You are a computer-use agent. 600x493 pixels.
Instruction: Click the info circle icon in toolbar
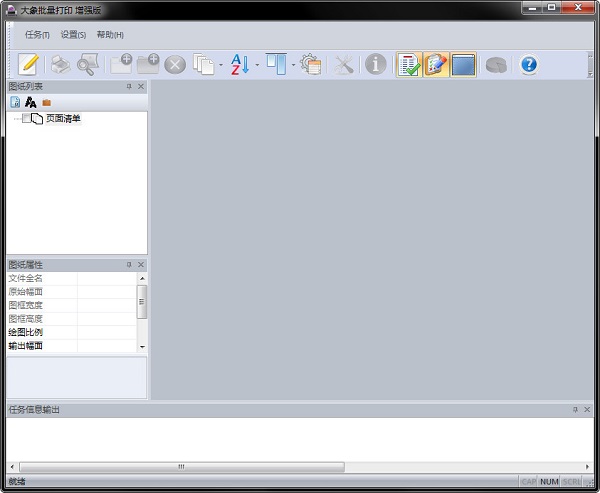pos(376,65)
